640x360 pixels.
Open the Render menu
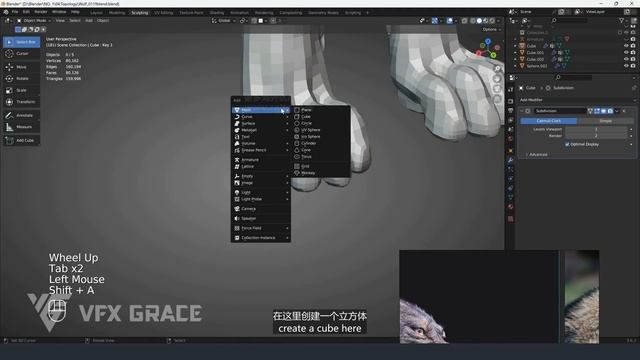click(x=41, y=12)
